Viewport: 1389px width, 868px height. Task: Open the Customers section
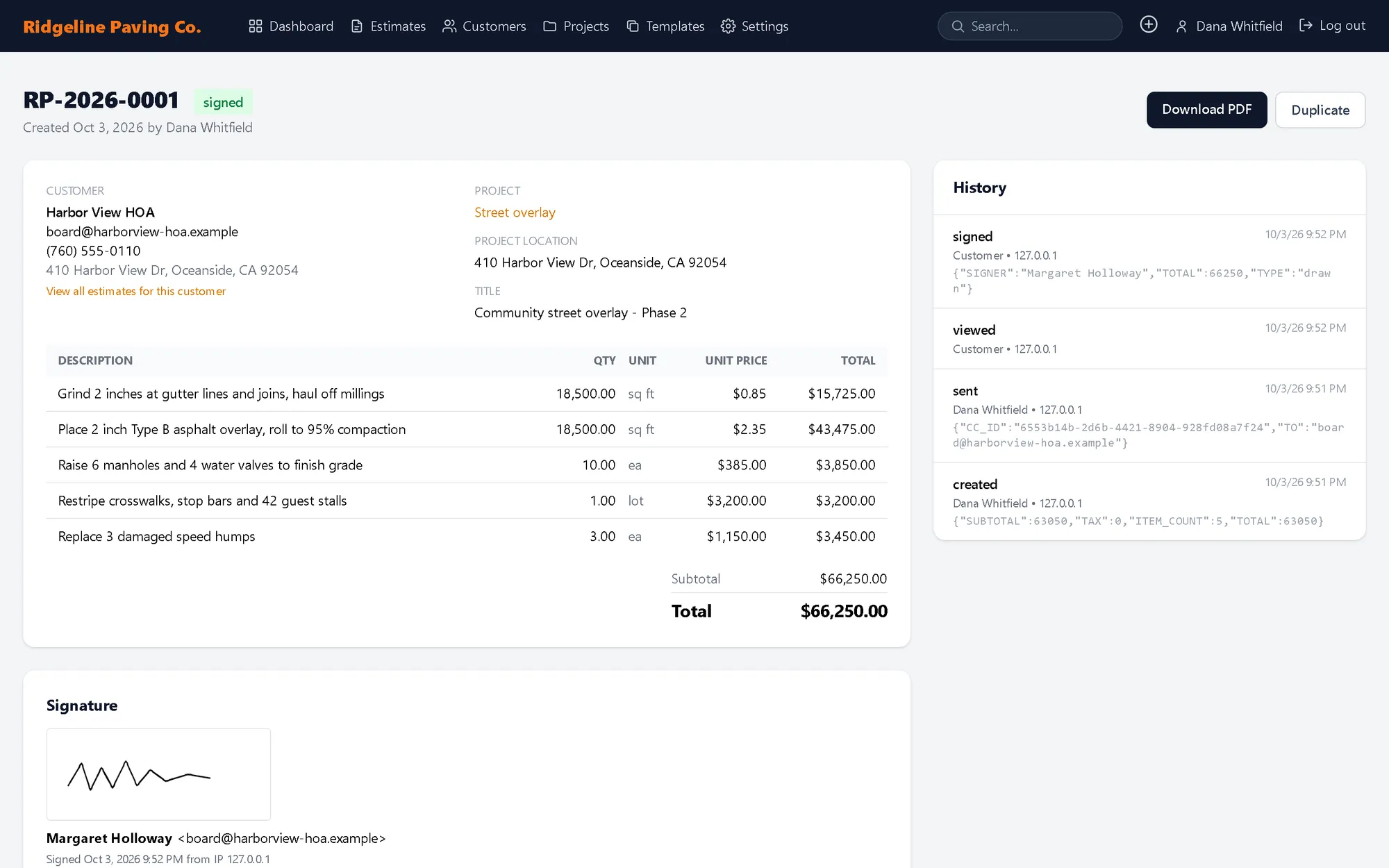(x=484, y=26)
